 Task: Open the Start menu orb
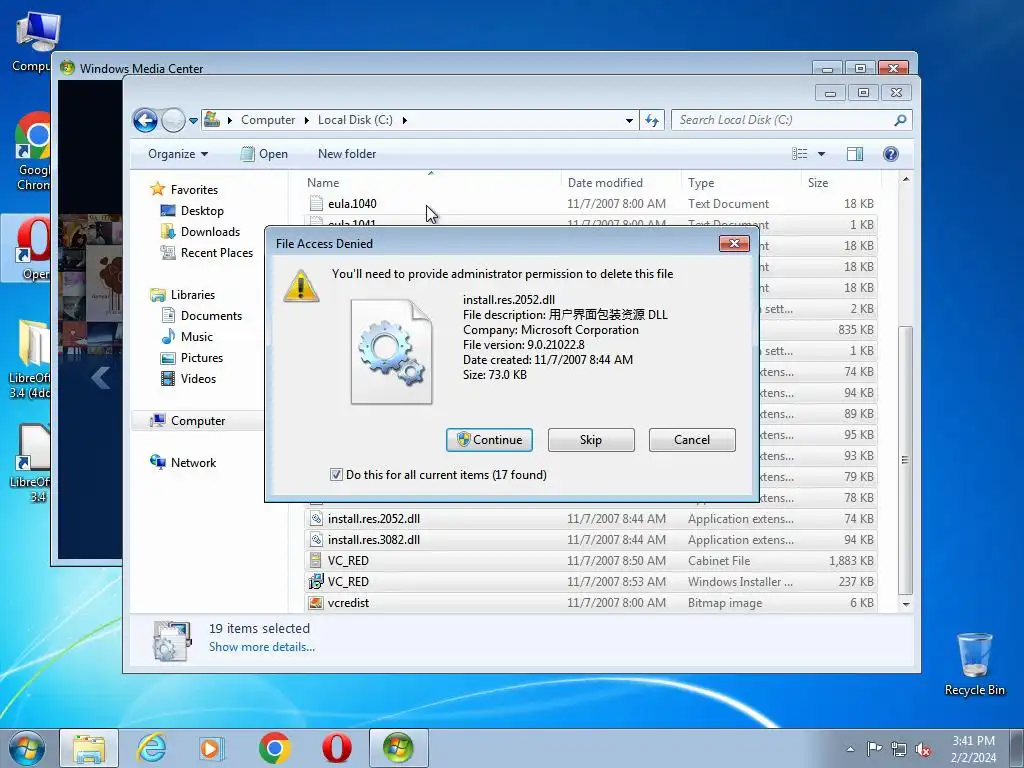pos(27,748)
